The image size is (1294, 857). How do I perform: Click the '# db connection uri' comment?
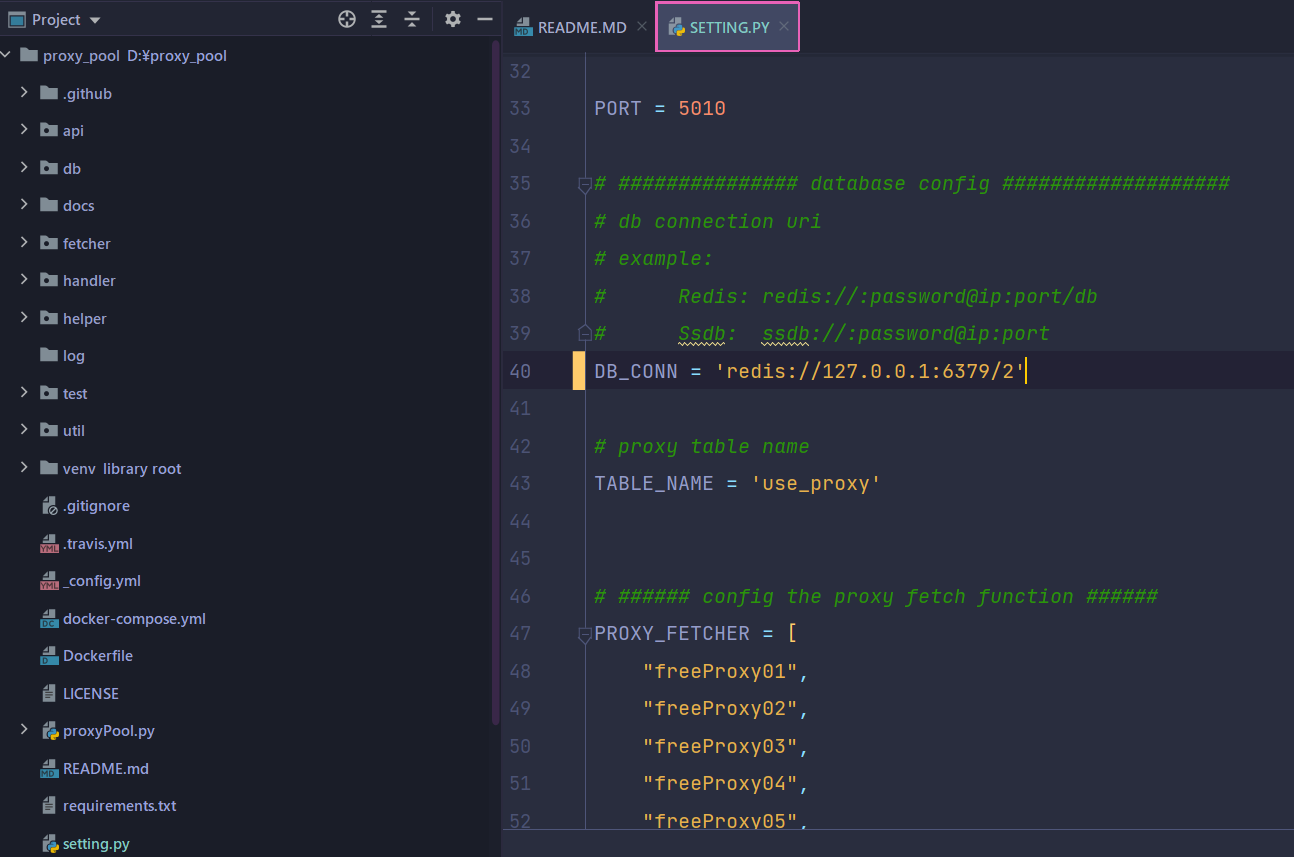[x=708, y=221]
